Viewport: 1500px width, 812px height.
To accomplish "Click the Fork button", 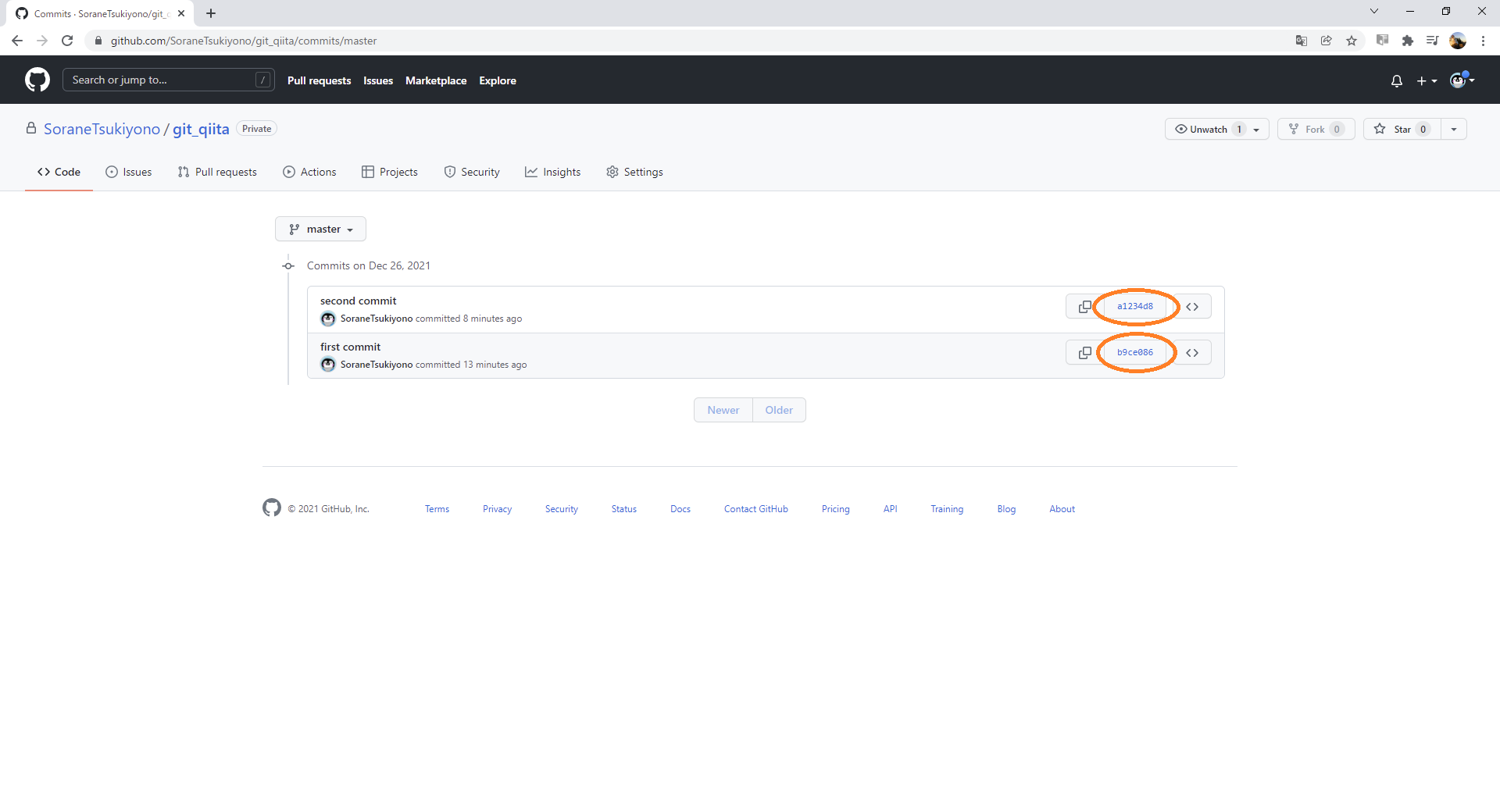I will (1316, 129).
